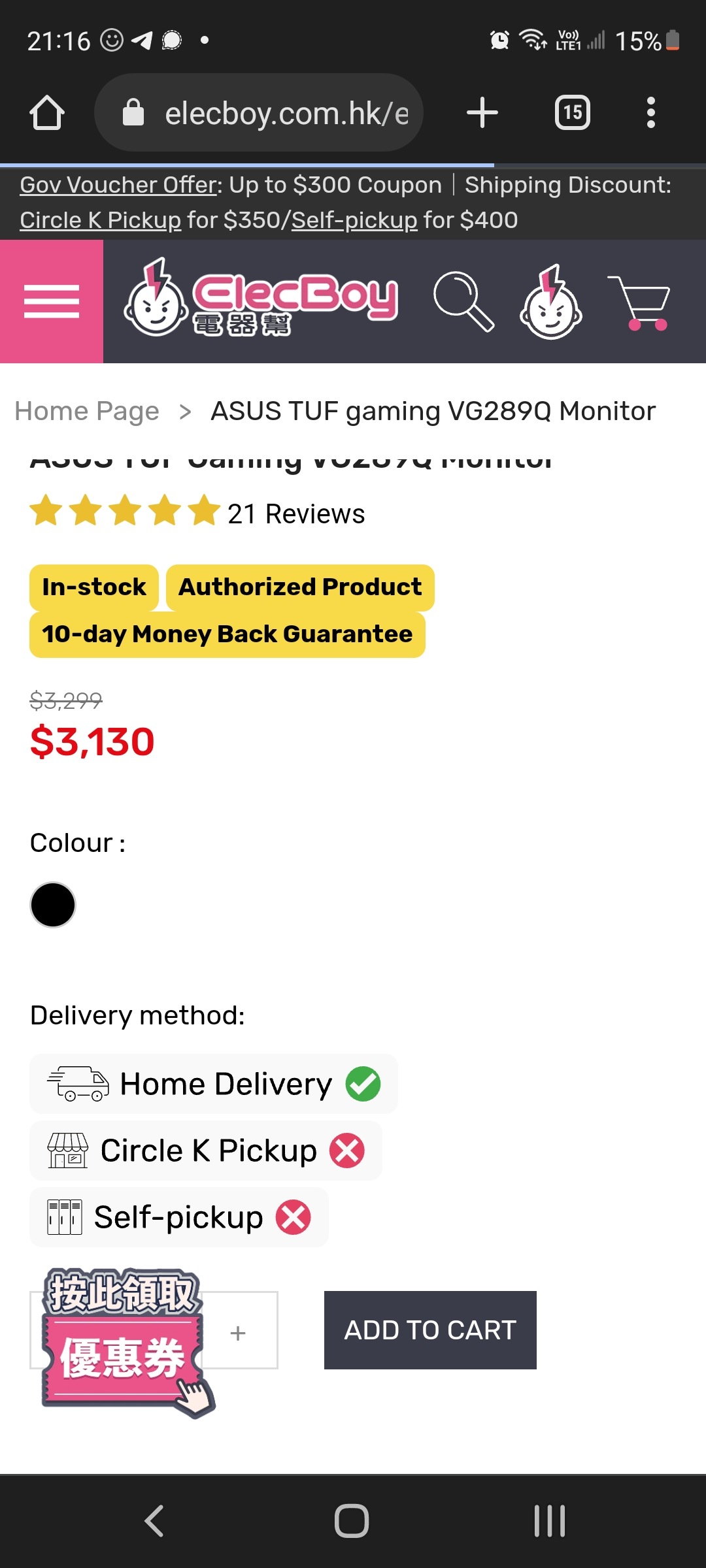Open the ElecBoy account mascot icon
The image size is (706, 1568).
coord(551,301)
